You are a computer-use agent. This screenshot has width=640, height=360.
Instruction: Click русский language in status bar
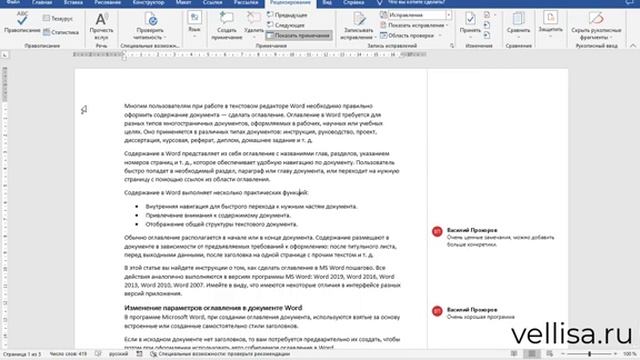tap(118, 354)
